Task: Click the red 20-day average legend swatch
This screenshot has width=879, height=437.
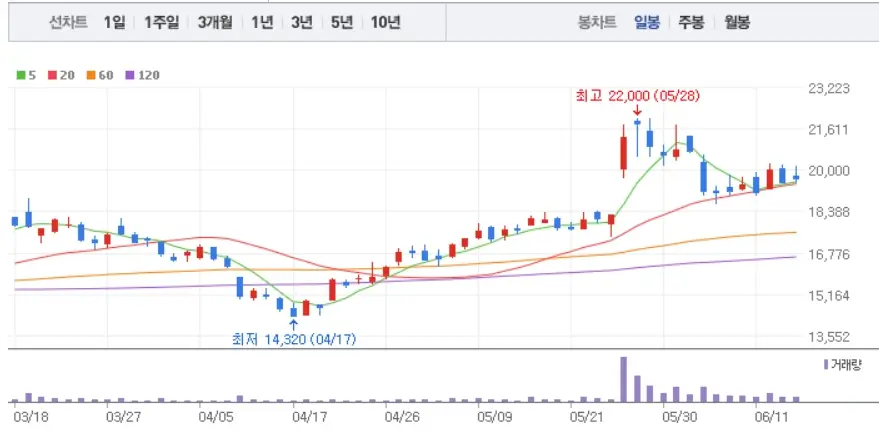Action: (52, 75)
